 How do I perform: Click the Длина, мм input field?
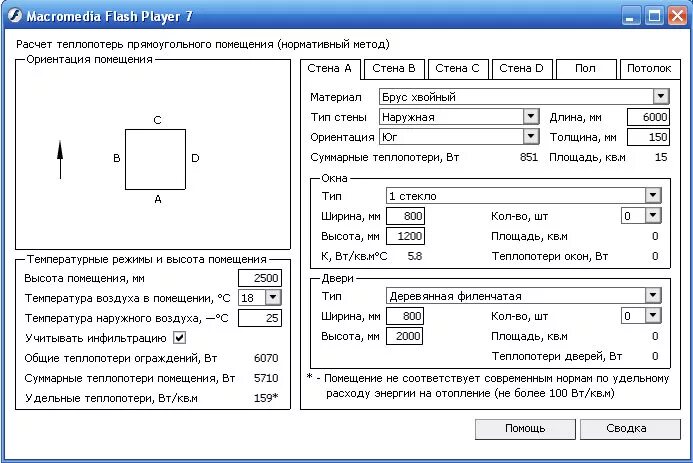tap(648, 117)
